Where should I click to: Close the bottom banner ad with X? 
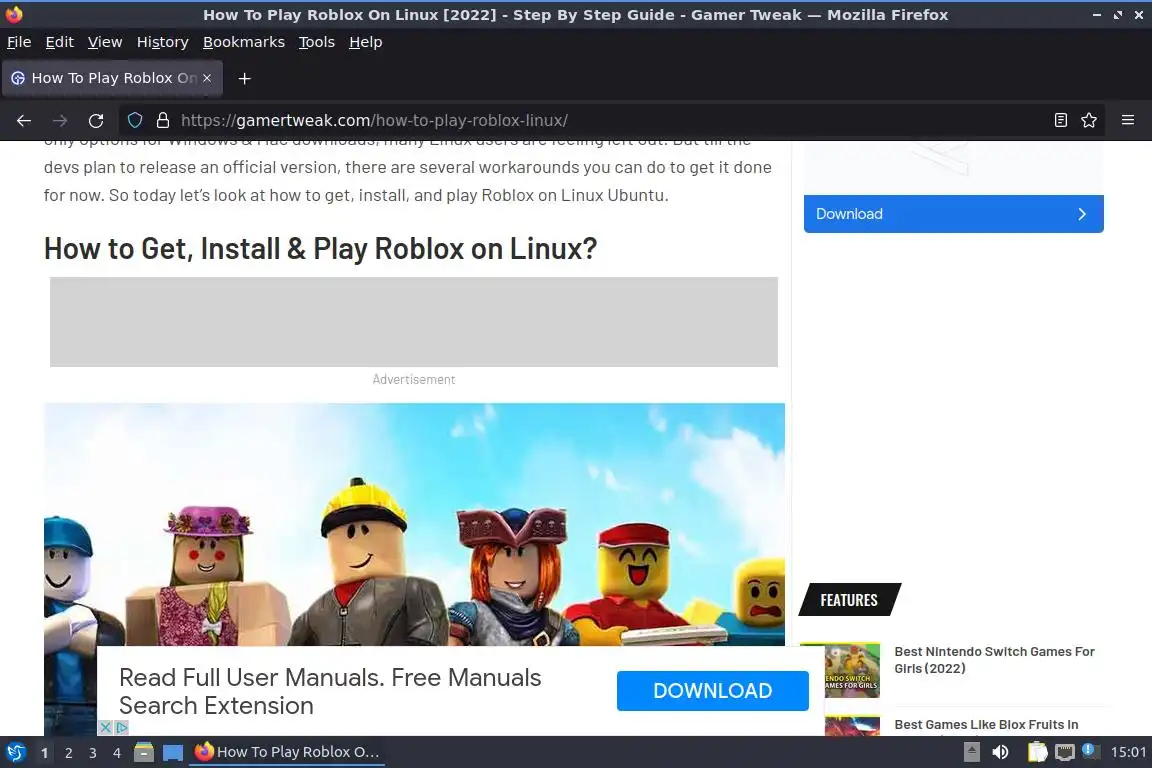click(105, 727)
